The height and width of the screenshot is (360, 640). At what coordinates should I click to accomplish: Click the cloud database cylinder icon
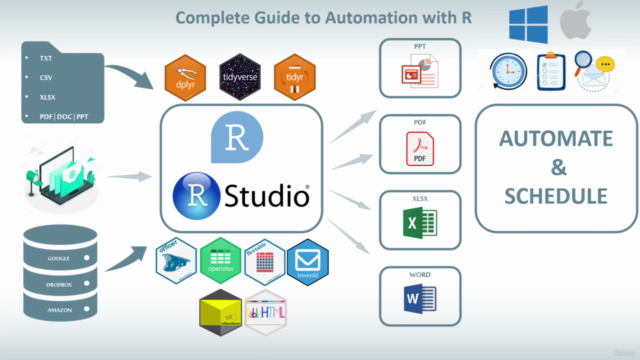pos(60,273)
